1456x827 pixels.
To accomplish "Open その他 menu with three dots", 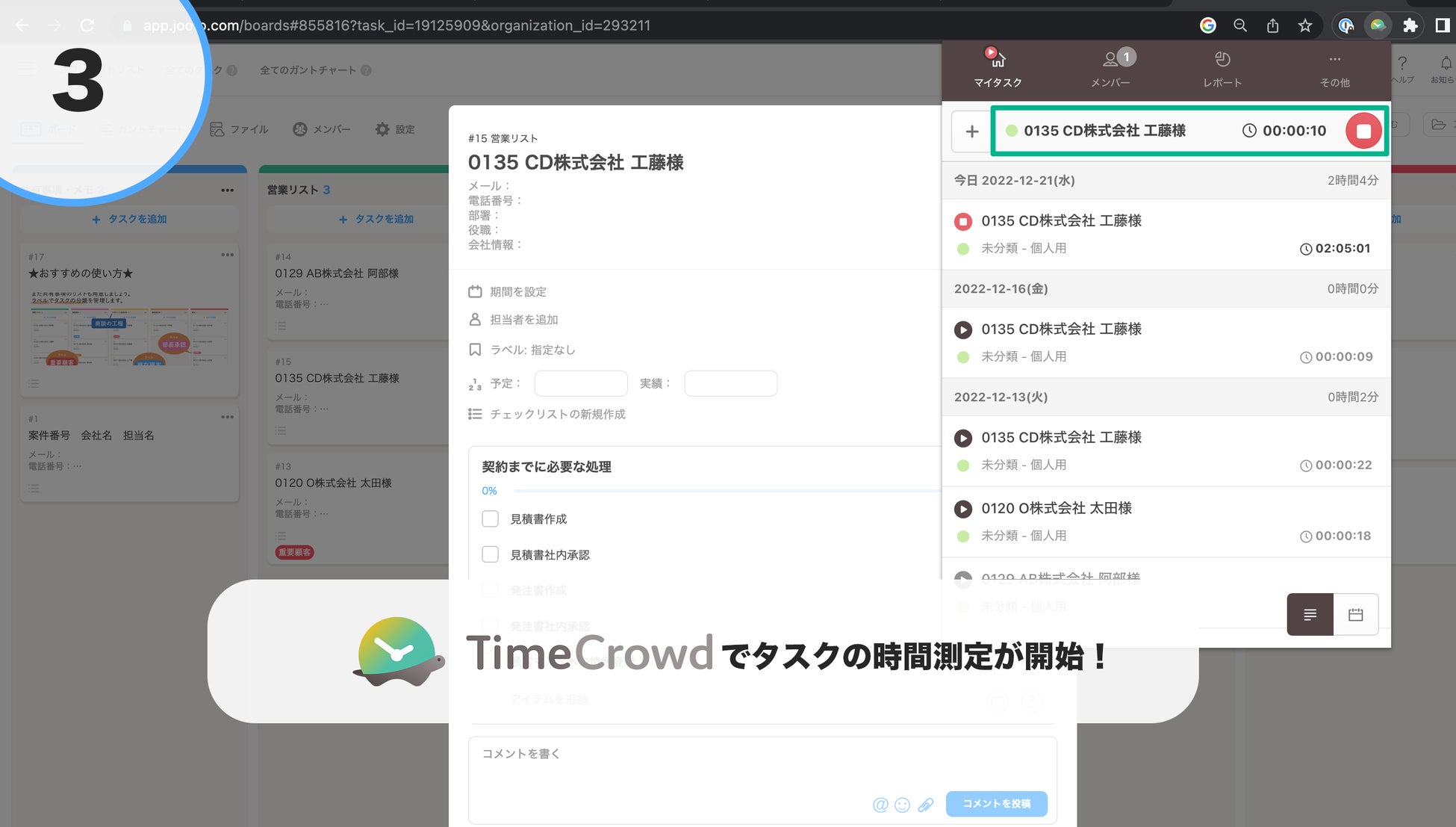I will (x=1334, y=68).
